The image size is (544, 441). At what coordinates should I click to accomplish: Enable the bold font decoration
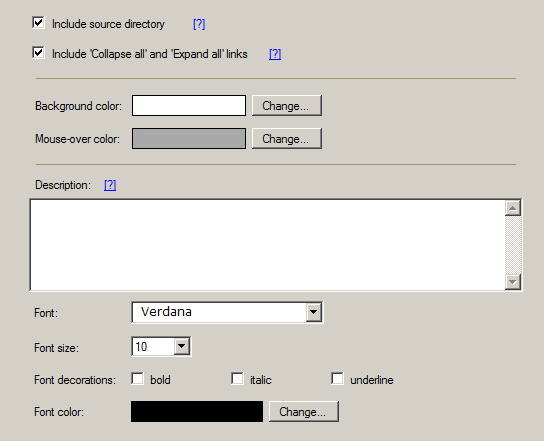click(x=137, y=379)
